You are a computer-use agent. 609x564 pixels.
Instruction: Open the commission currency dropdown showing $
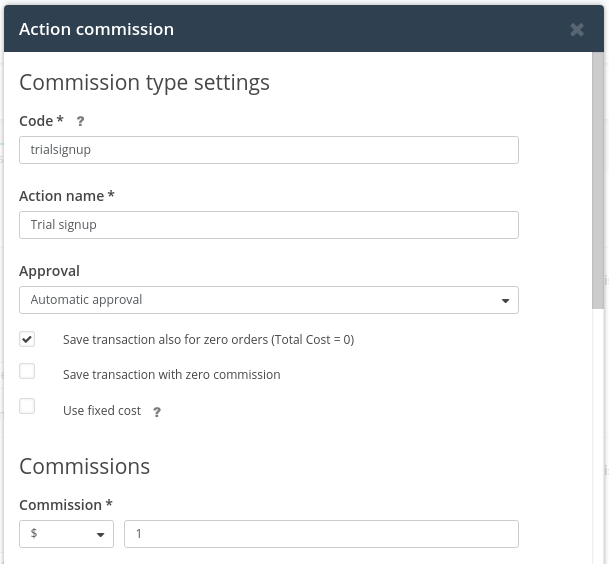pos(66,534)
